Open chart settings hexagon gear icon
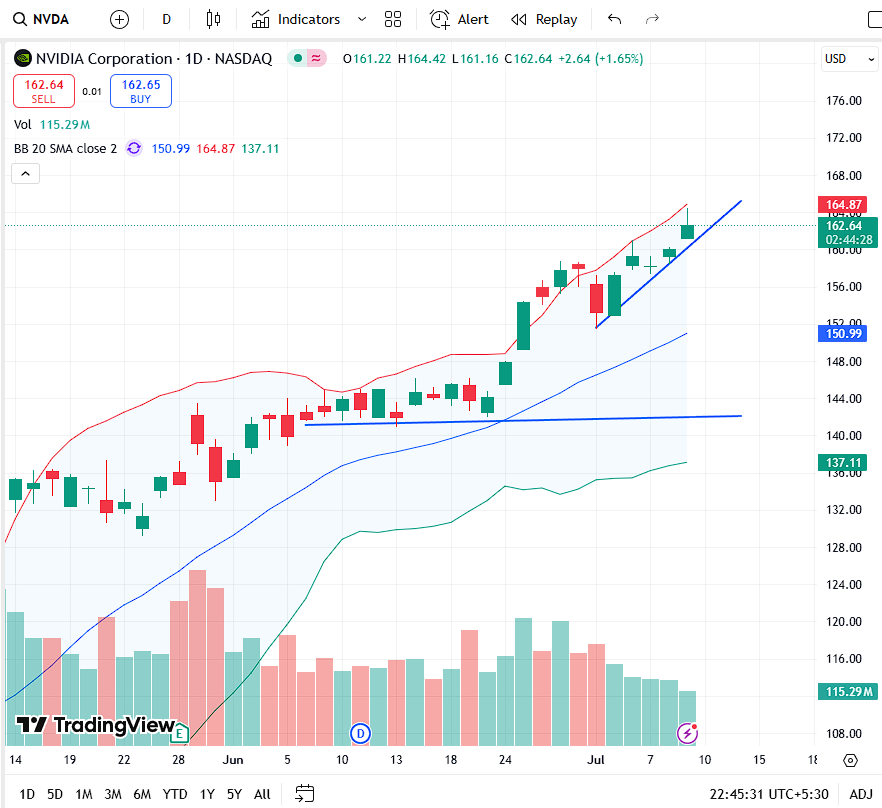The height and width of the screenshot is (808, 882). (850, 761)
